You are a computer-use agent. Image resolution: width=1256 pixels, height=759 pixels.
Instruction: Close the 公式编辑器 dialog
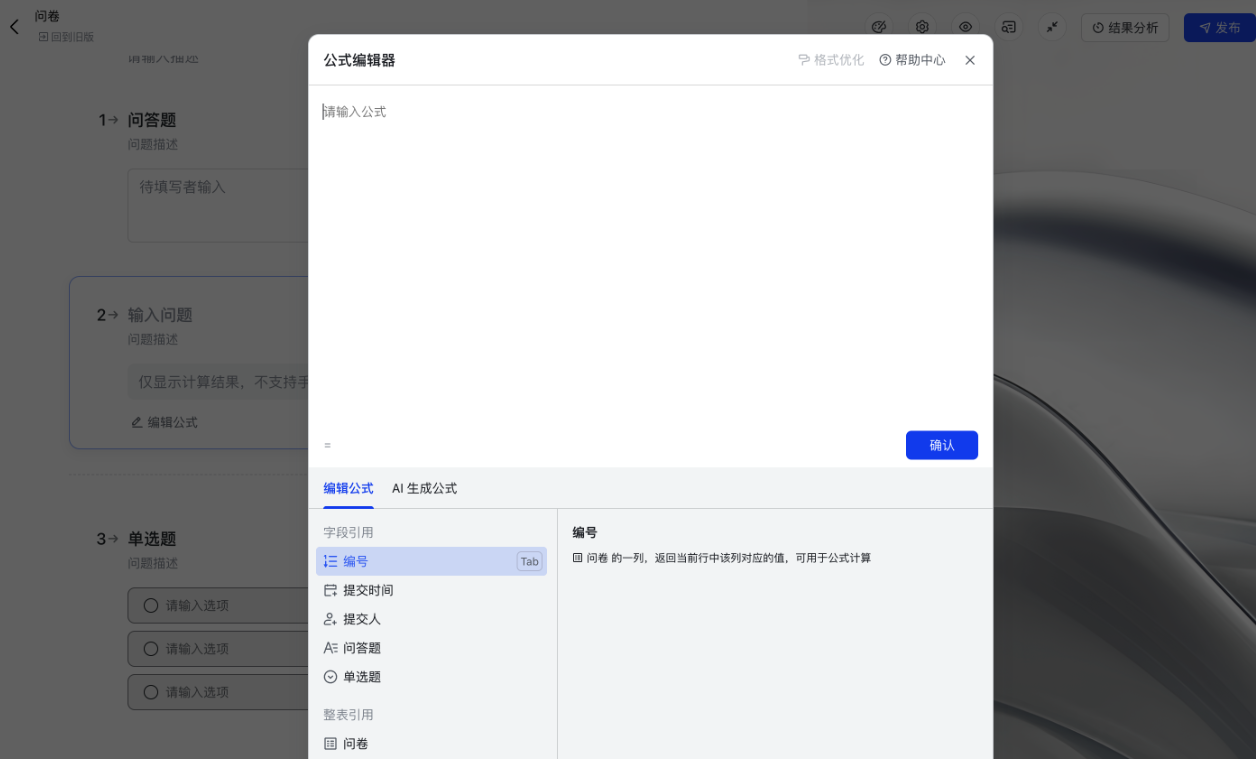(970, 60)
